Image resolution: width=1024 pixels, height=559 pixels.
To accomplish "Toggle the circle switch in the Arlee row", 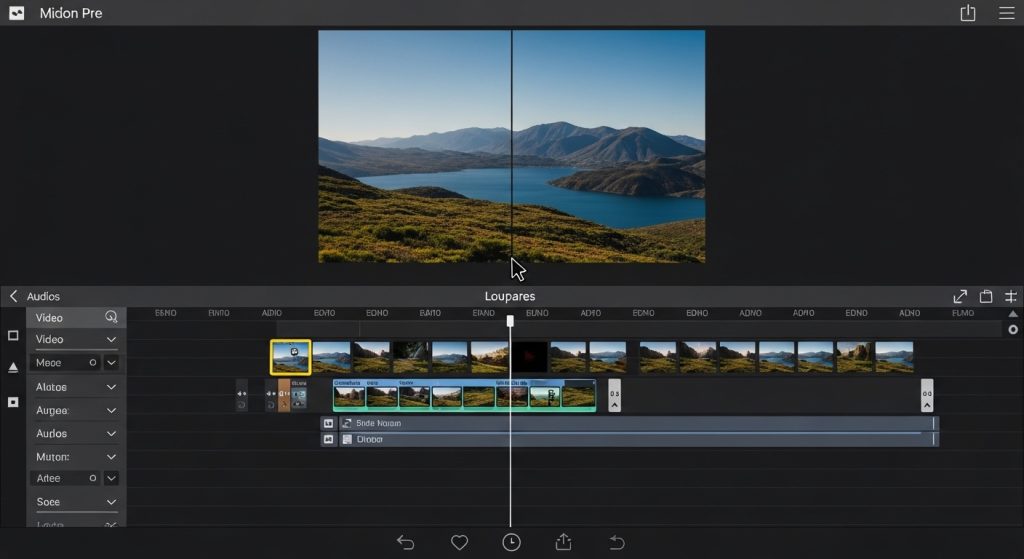I will [93, 478].
